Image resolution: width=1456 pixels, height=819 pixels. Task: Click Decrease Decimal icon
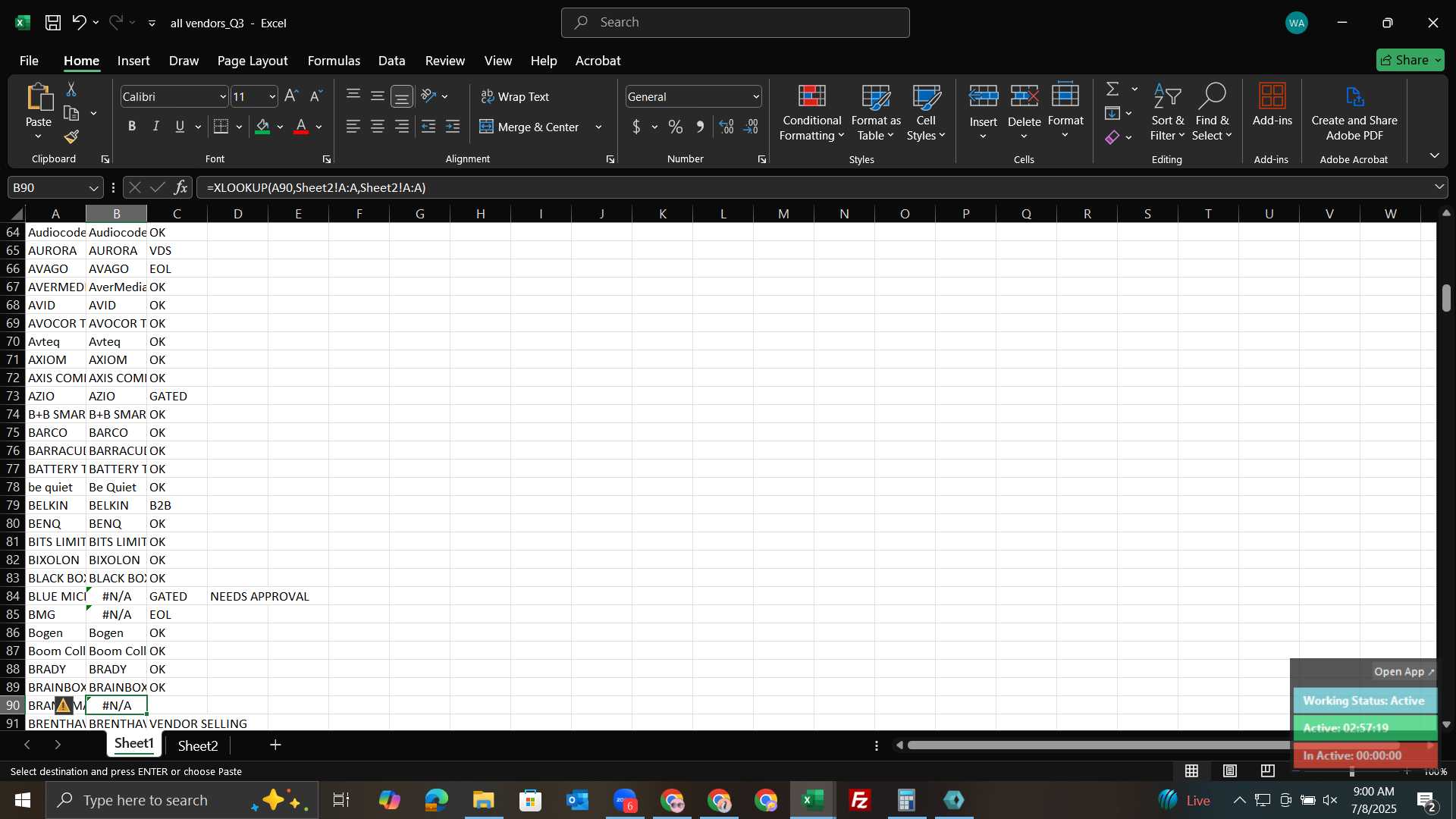[x=751, y=127]
